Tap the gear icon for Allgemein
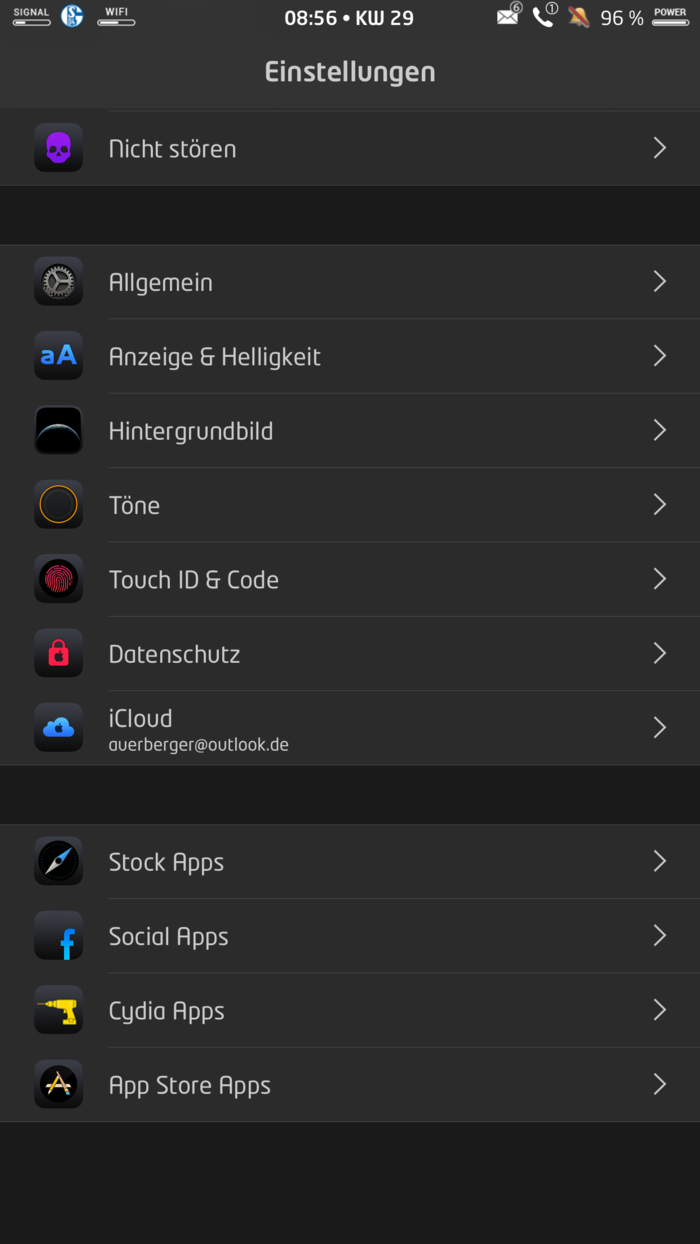 (58, 282)
